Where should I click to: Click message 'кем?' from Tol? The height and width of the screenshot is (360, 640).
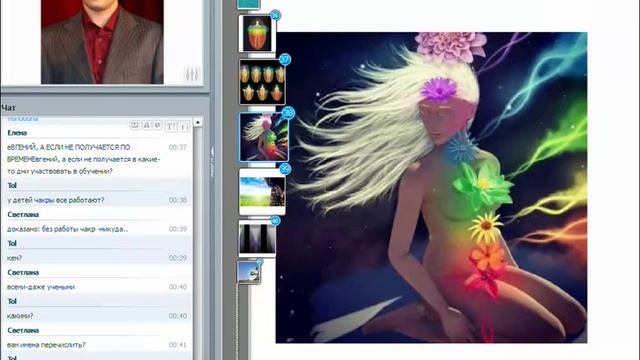click(14, 258)
